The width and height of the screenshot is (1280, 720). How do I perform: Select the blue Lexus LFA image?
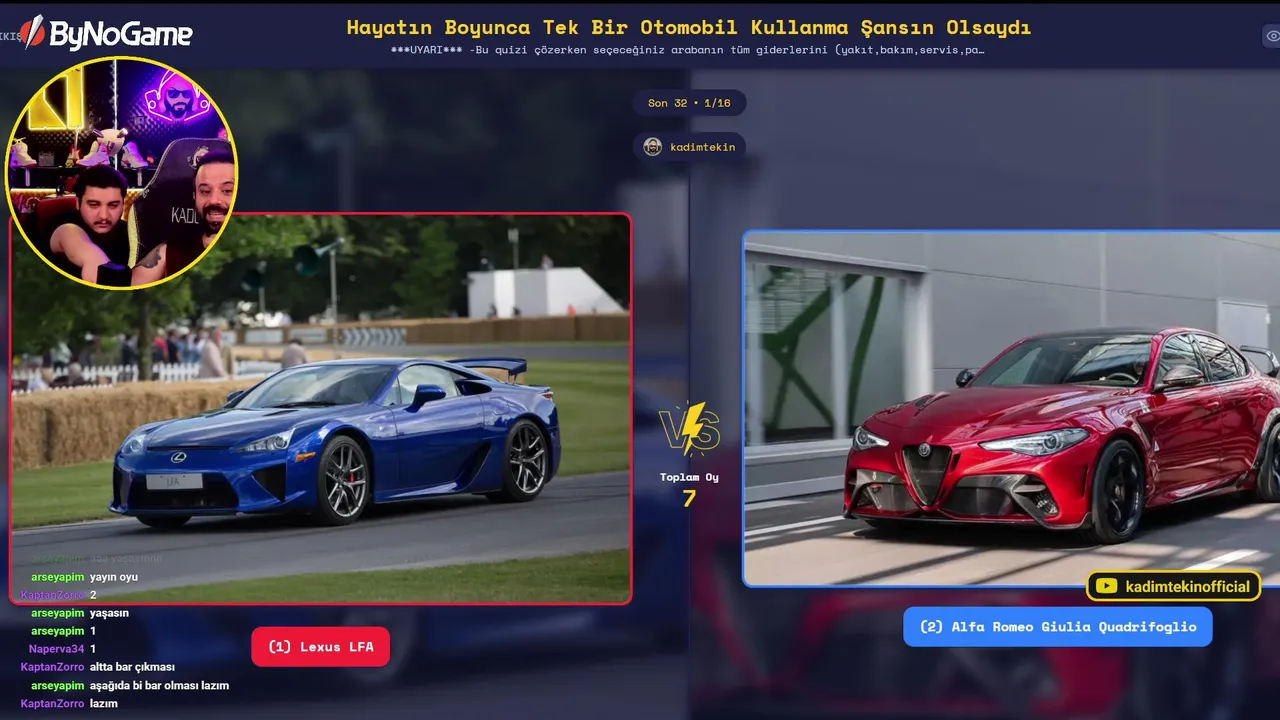320,408
